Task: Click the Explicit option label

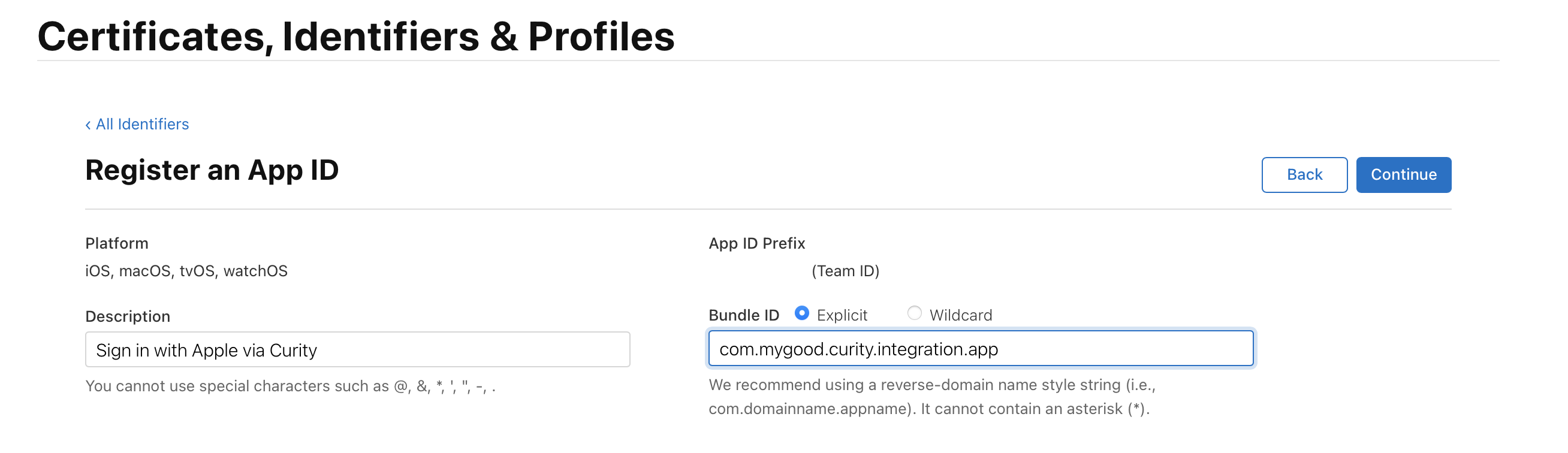Action: tap(841, 315)
